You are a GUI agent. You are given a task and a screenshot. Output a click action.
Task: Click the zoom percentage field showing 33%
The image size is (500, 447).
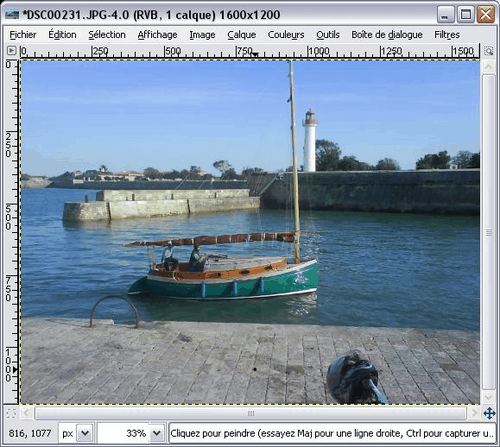click(x=123, y=433)
